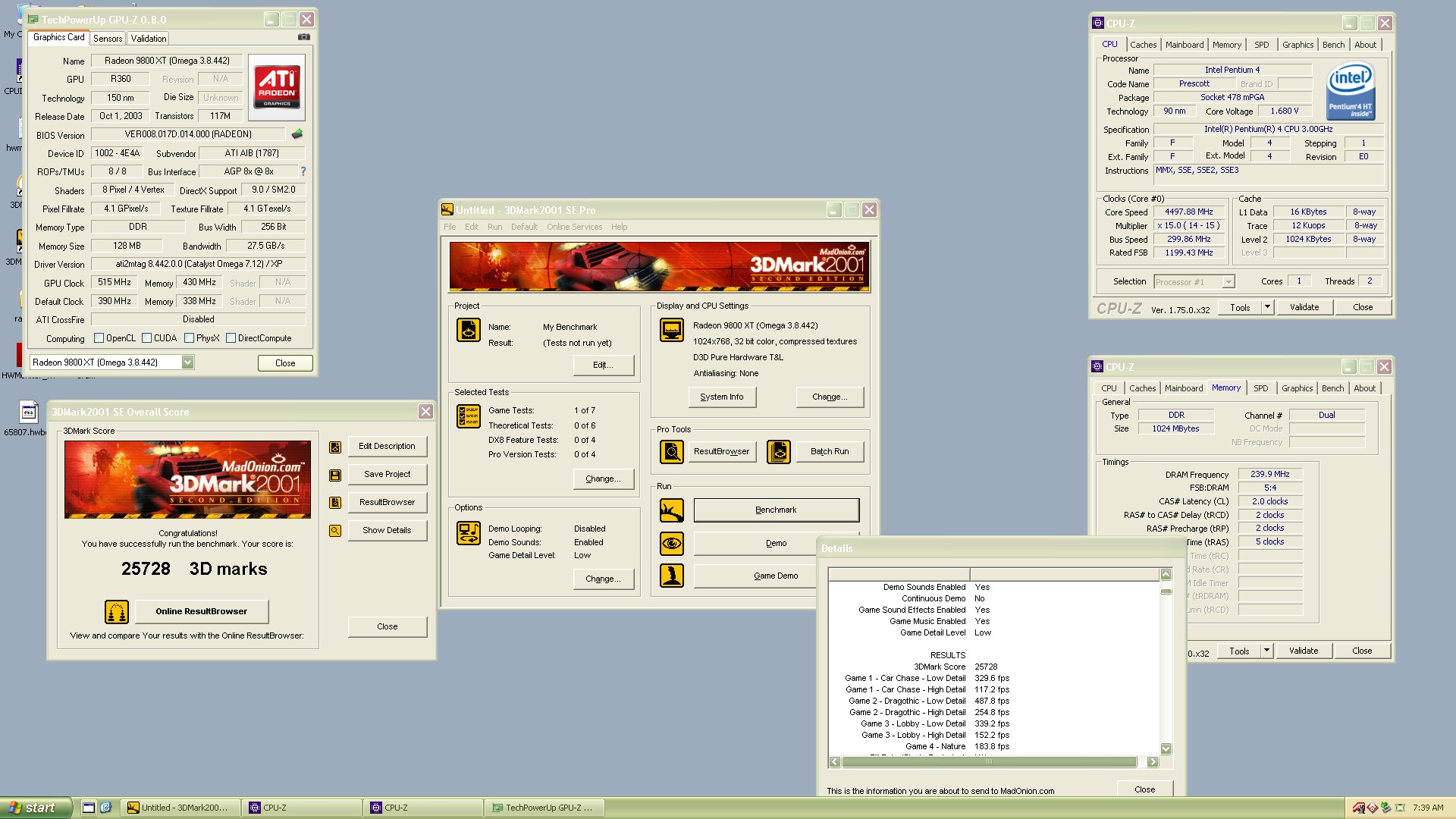
Task: Click the Display and CPU Settings monitor icon
Action: [x=672, y=330]
